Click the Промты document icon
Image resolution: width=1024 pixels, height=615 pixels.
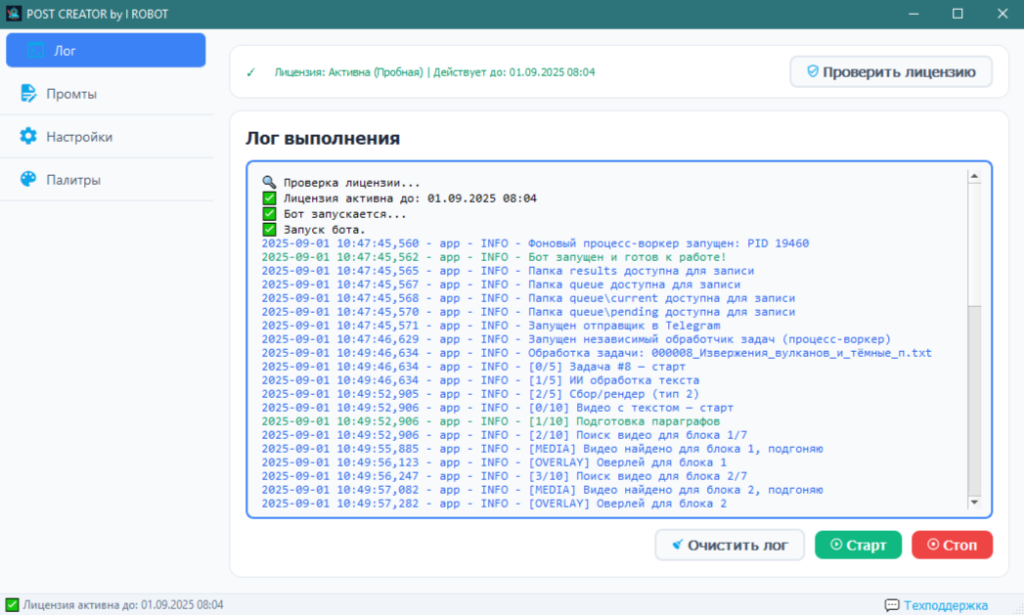(x=28, y=94)
